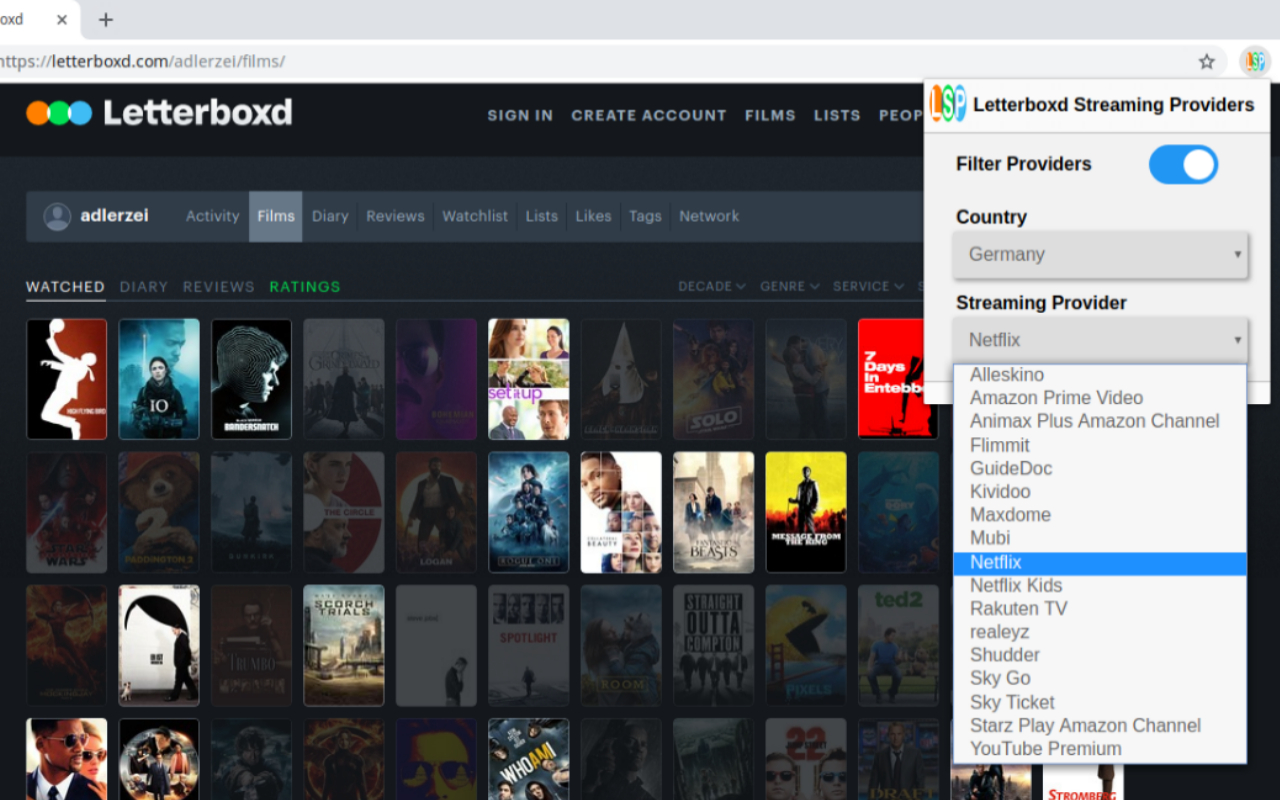Open a new browser tab
The image size is (1280, 800).
pyautogui.click(x=106, y=20)
